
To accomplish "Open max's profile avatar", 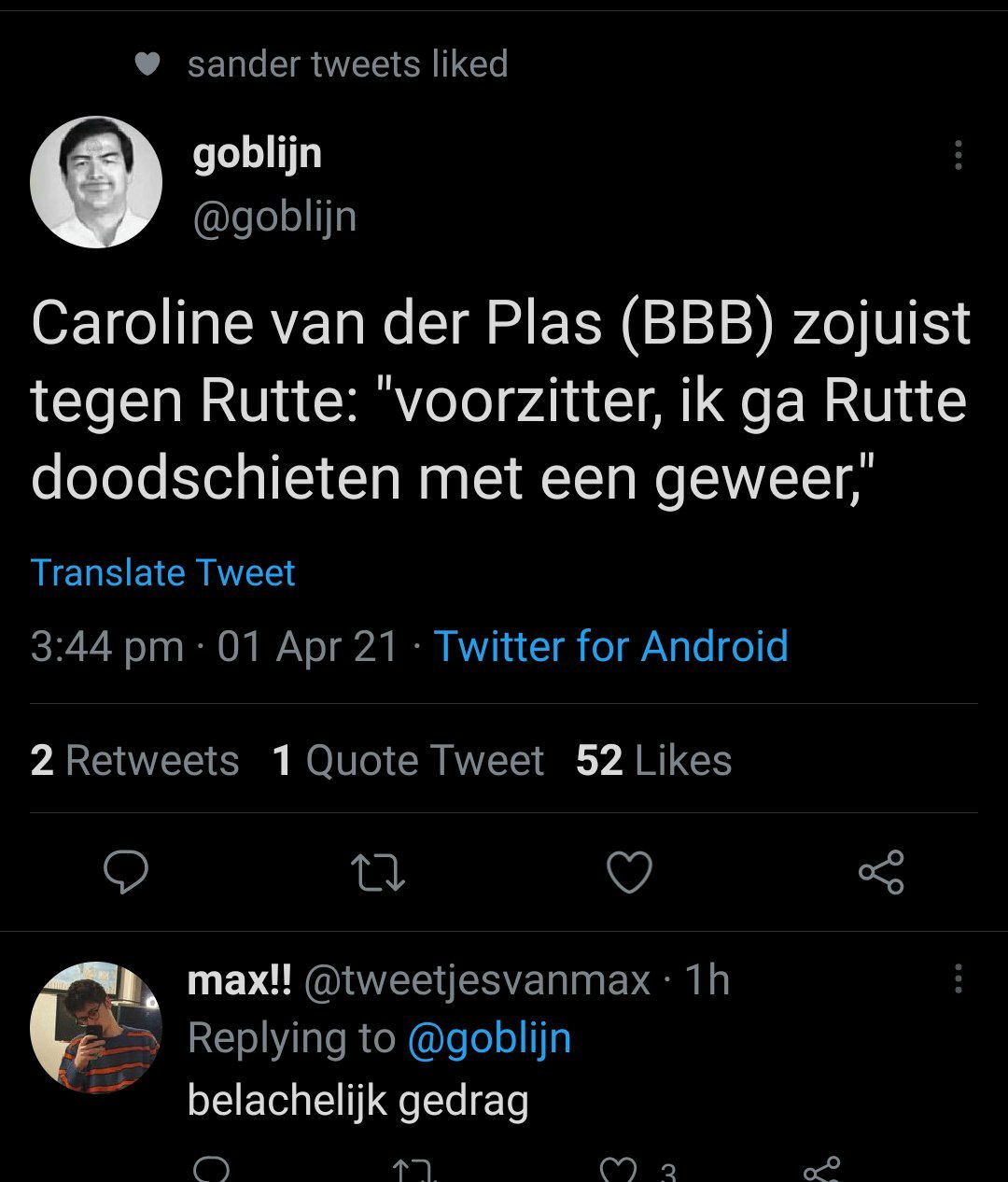I will tap(96, 1027).
